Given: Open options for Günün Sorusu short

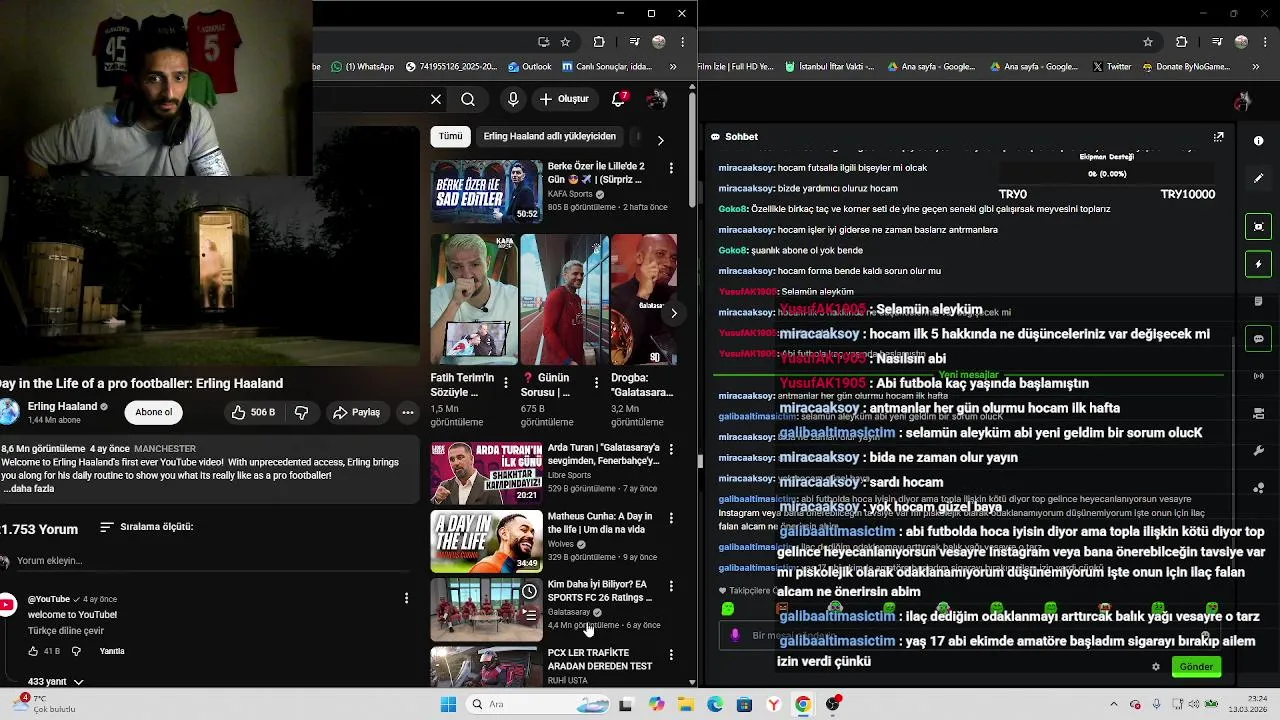Looking at the screenshot, I should coord(596,382).
